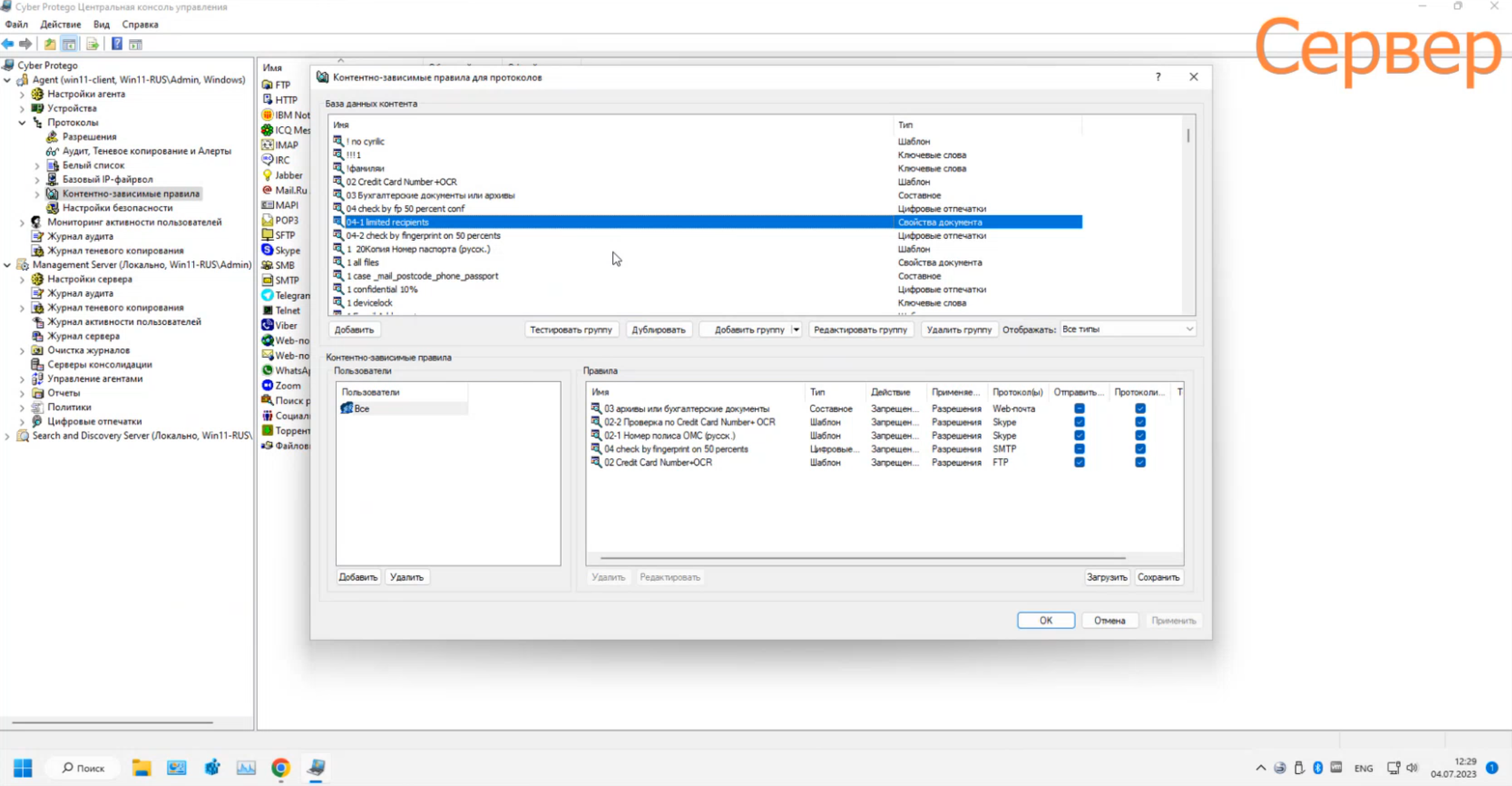Toggle Протоколи checkbox for SMTP rule

(1140, 449)
